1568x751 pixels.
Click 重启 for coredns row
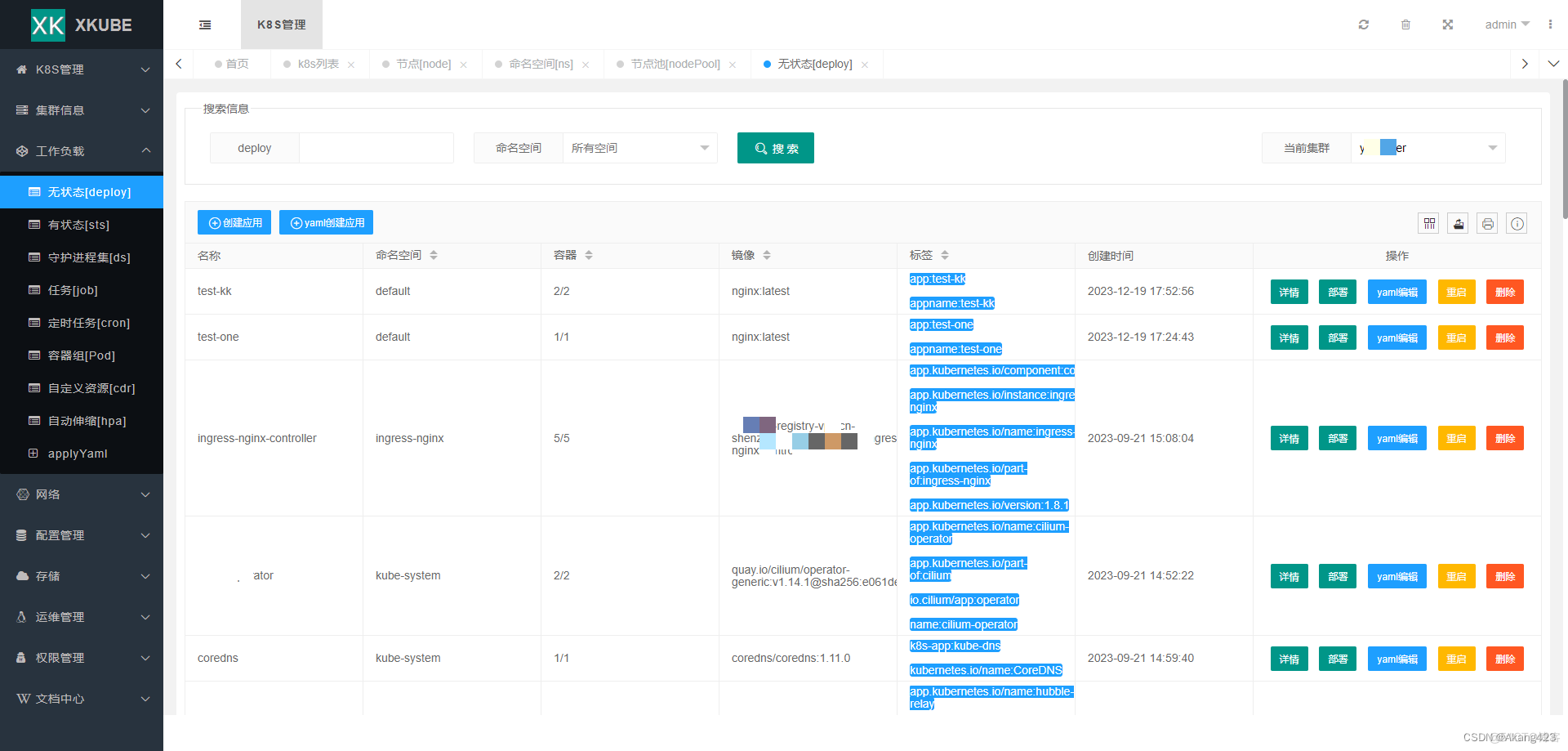click(x=1456, y=659)
